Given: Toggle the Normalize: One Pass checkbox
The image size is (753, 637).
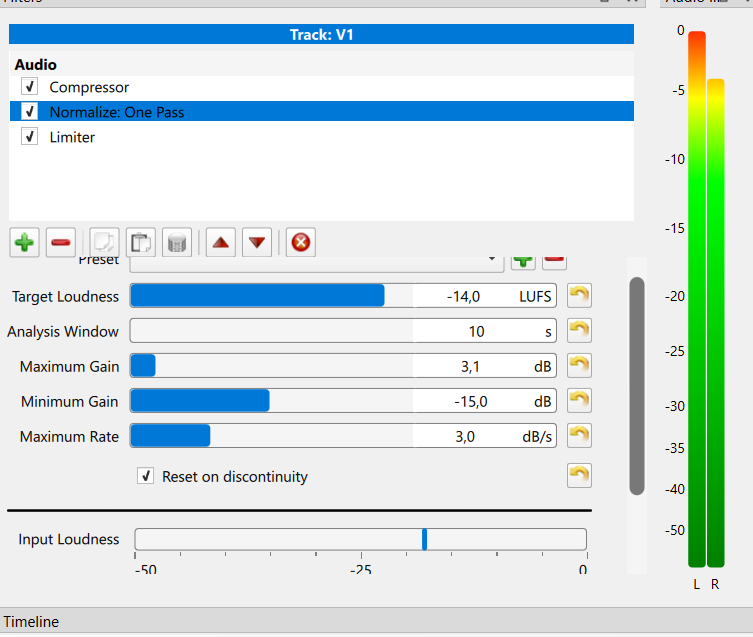Looking at the screenshot, I should [x=30, y=112].
